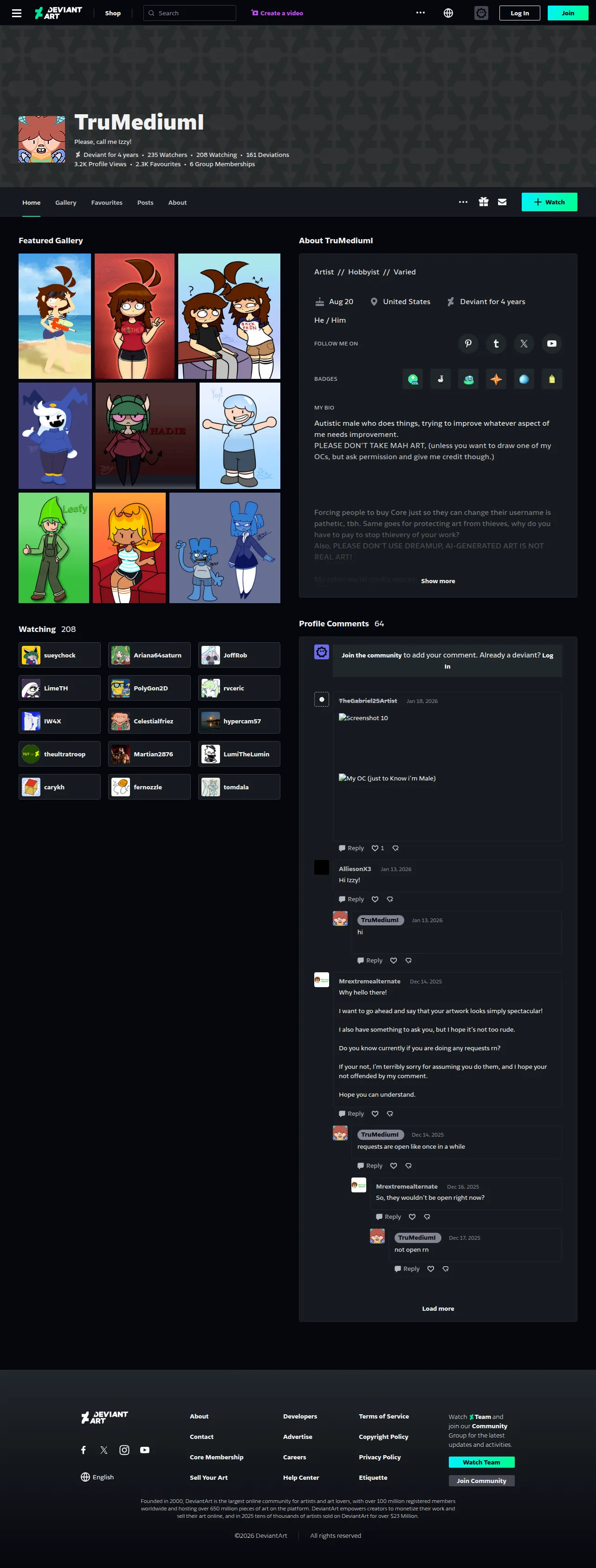Visit PolyGon2D's profile

149,688
